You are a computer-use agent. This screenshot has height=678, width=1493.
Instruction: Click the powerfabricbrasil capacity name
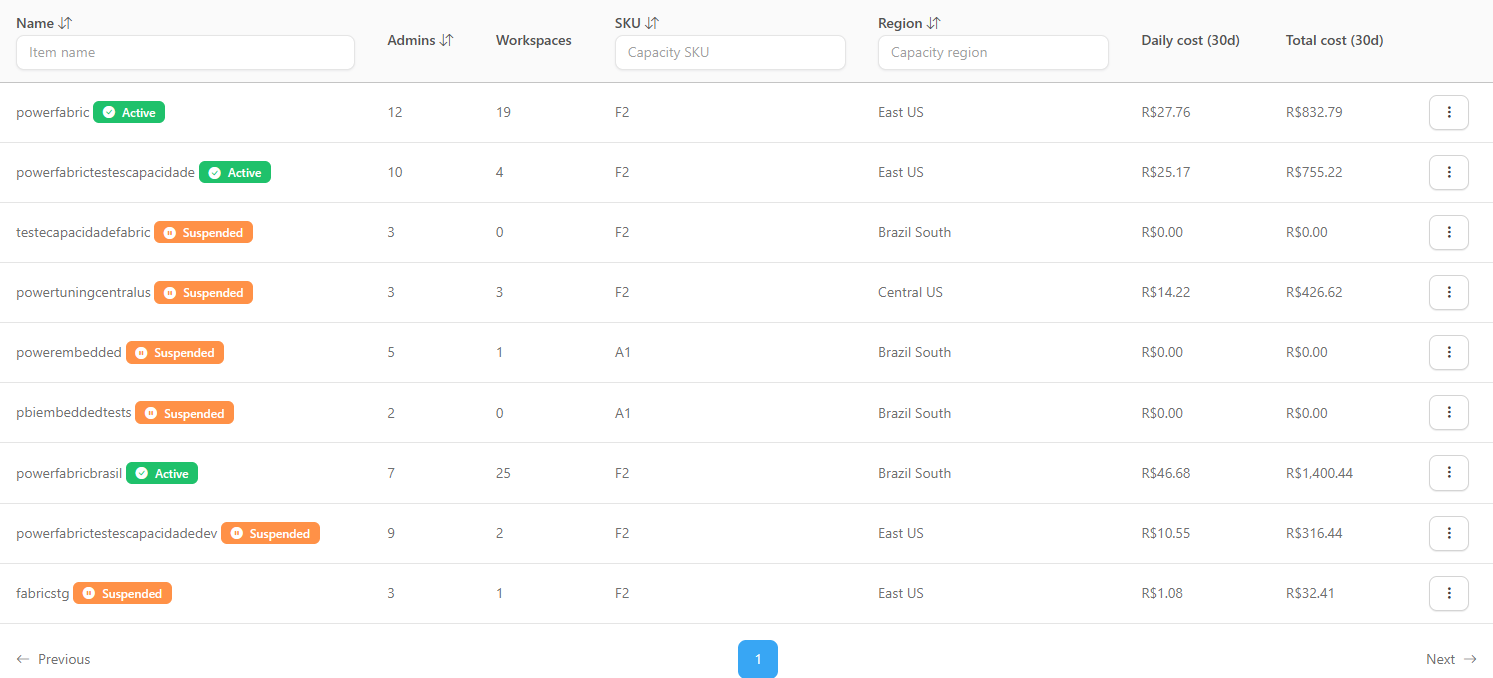69,473
